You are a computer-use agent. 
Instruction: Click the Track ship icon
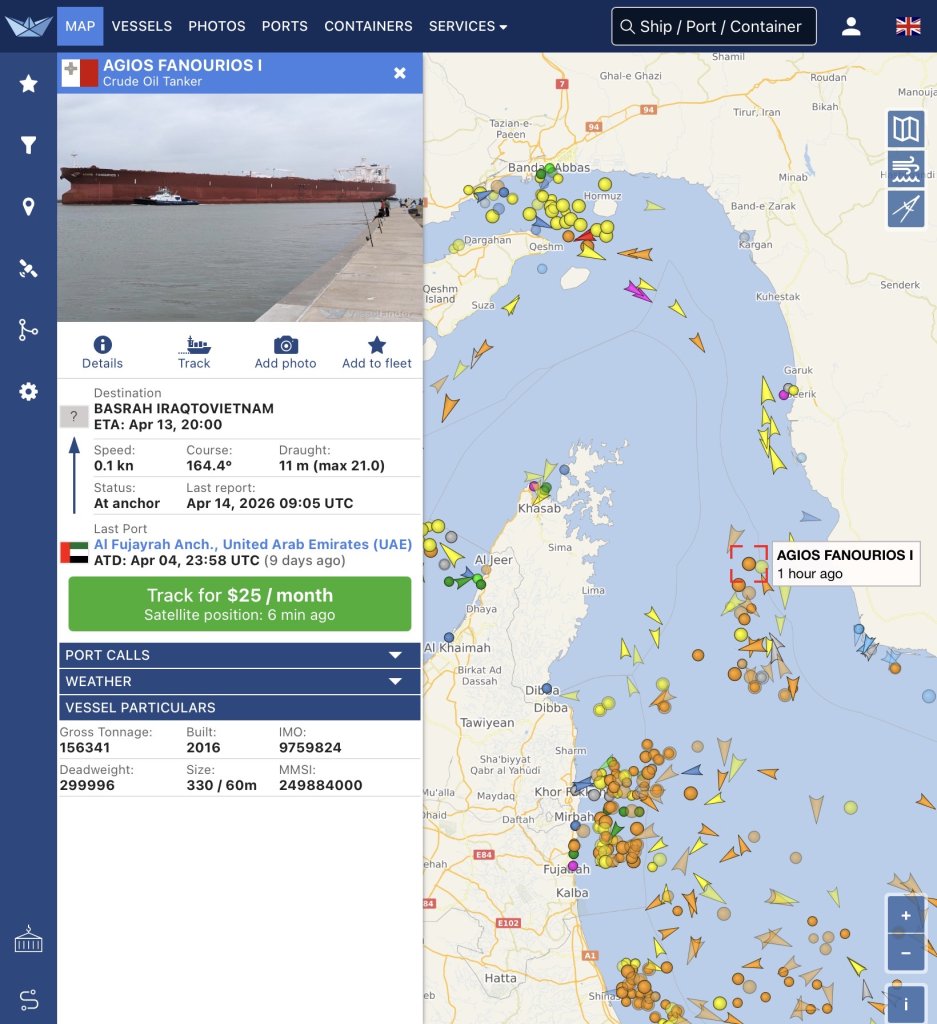[x=194, y=346]
